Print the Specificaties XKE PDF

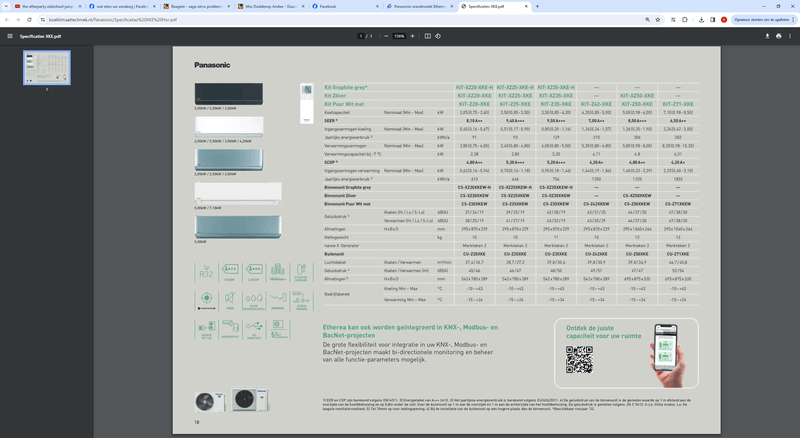(x=779, y=36)
